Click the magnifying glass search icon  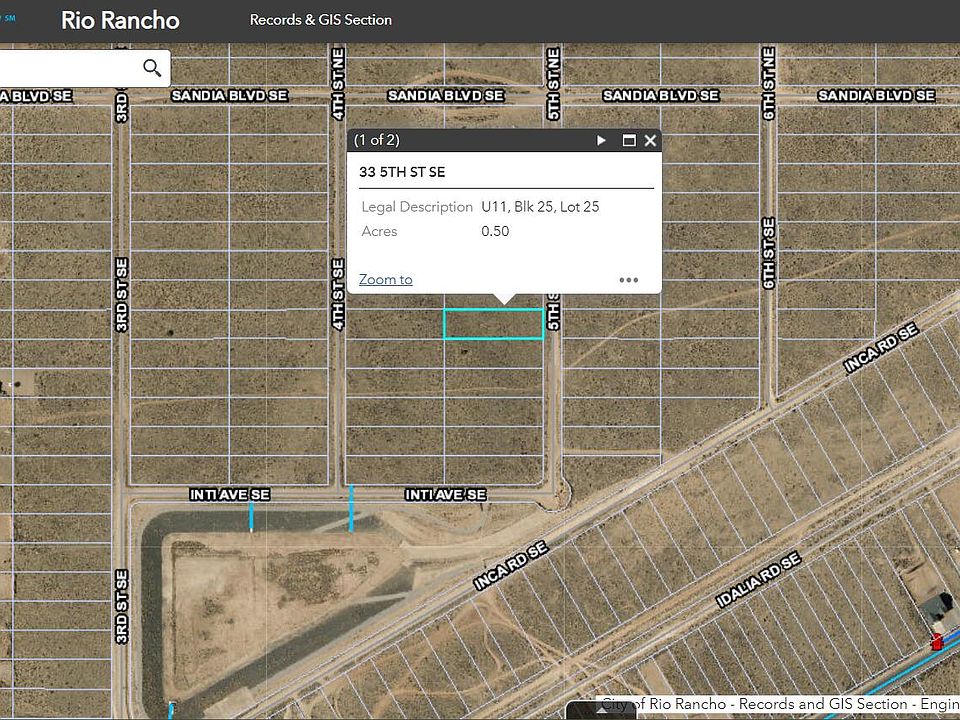coord(152,68)
